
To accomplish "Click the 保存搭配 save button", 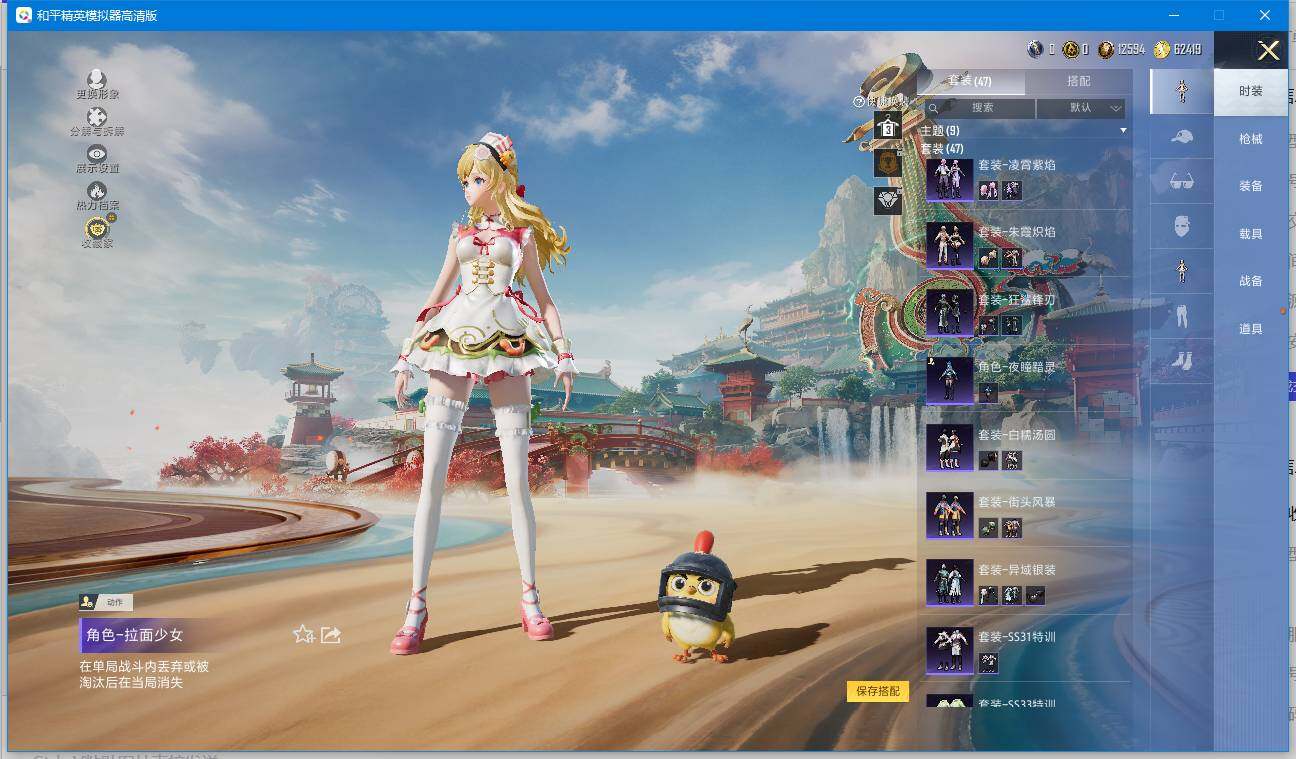I will click(878, 691).
